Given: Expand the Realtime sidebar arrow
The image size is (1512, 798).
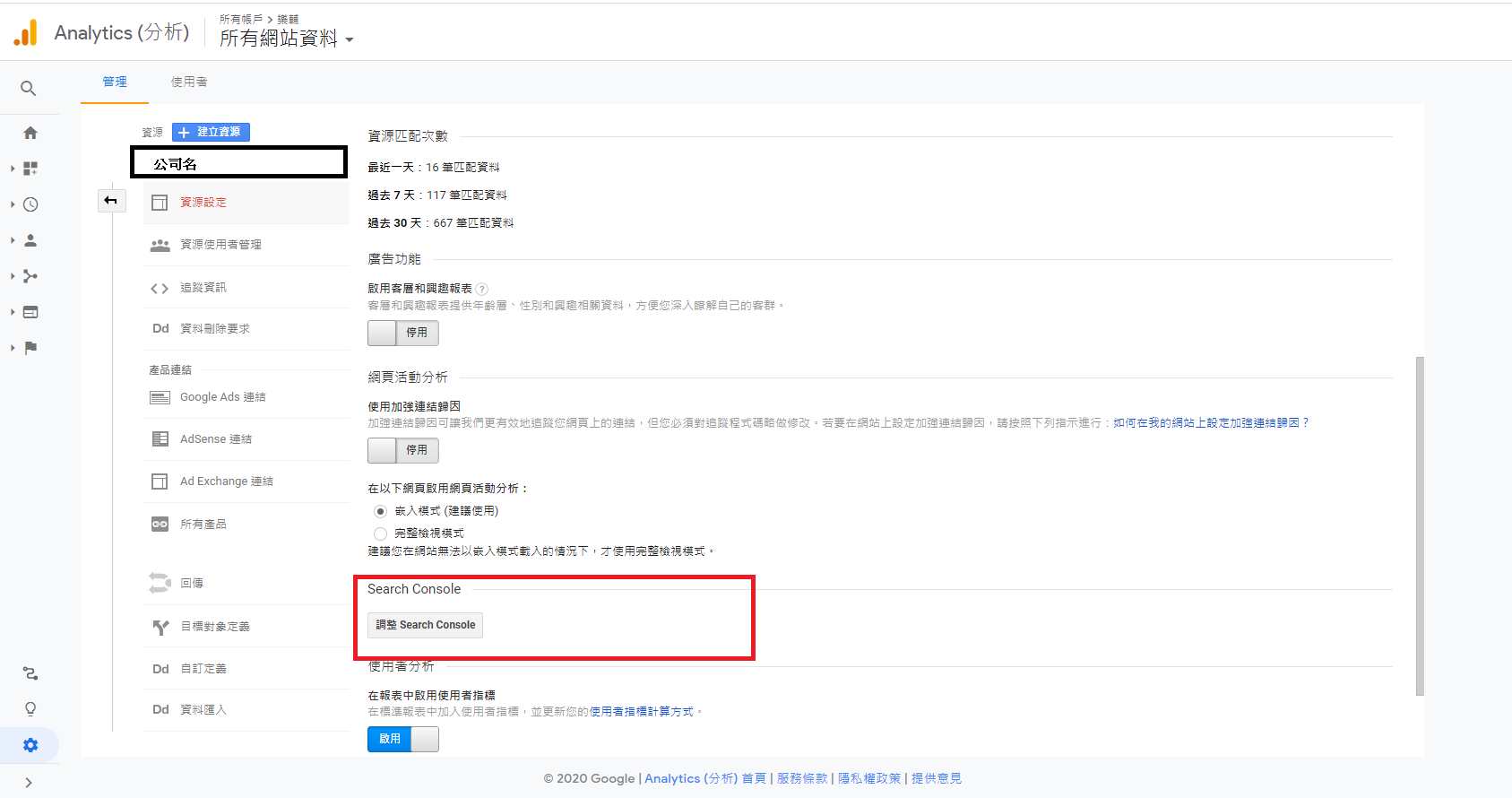Looking at the screenshot, I should (13, 204).
